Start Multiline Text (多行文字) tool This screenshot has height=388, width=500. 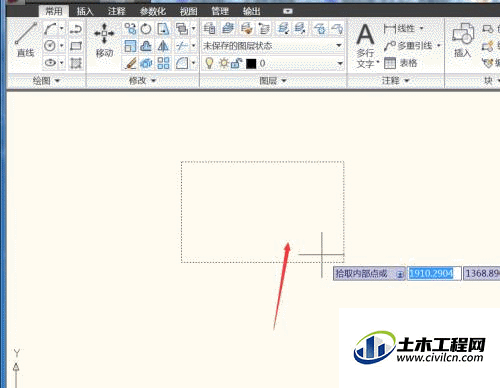point(366,45)
